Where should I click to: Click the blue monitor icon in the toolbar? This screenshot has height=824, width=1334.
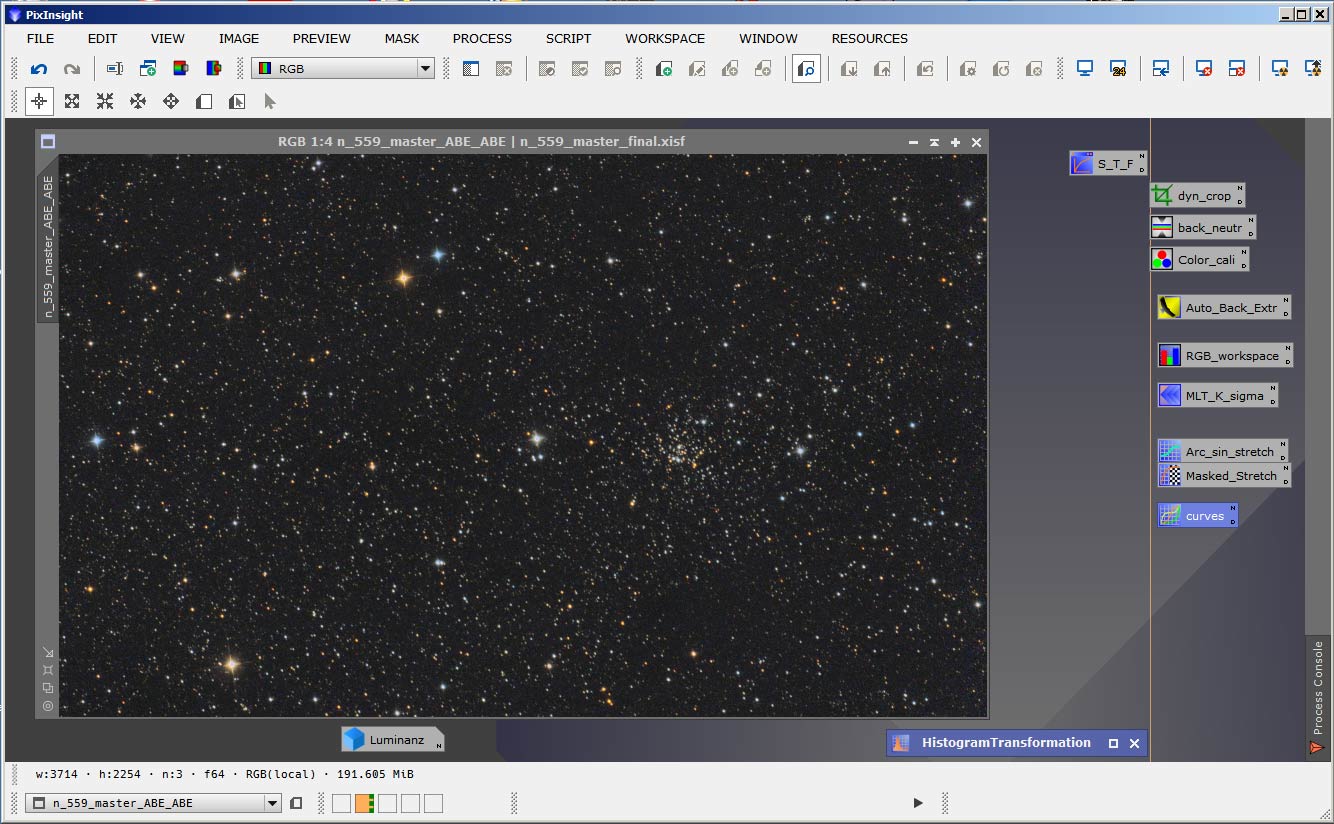(1085, 69)
